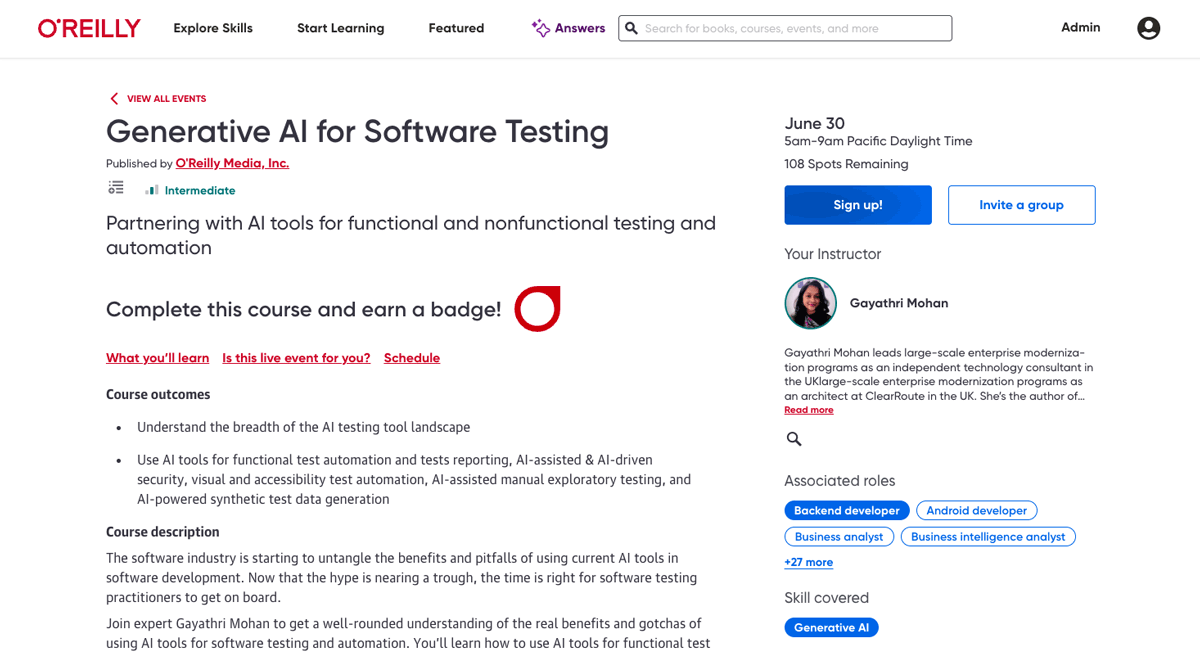This screenshot has height=654, width=1200.
Task: Click the Skill covered heading
Action: point(827,598)
